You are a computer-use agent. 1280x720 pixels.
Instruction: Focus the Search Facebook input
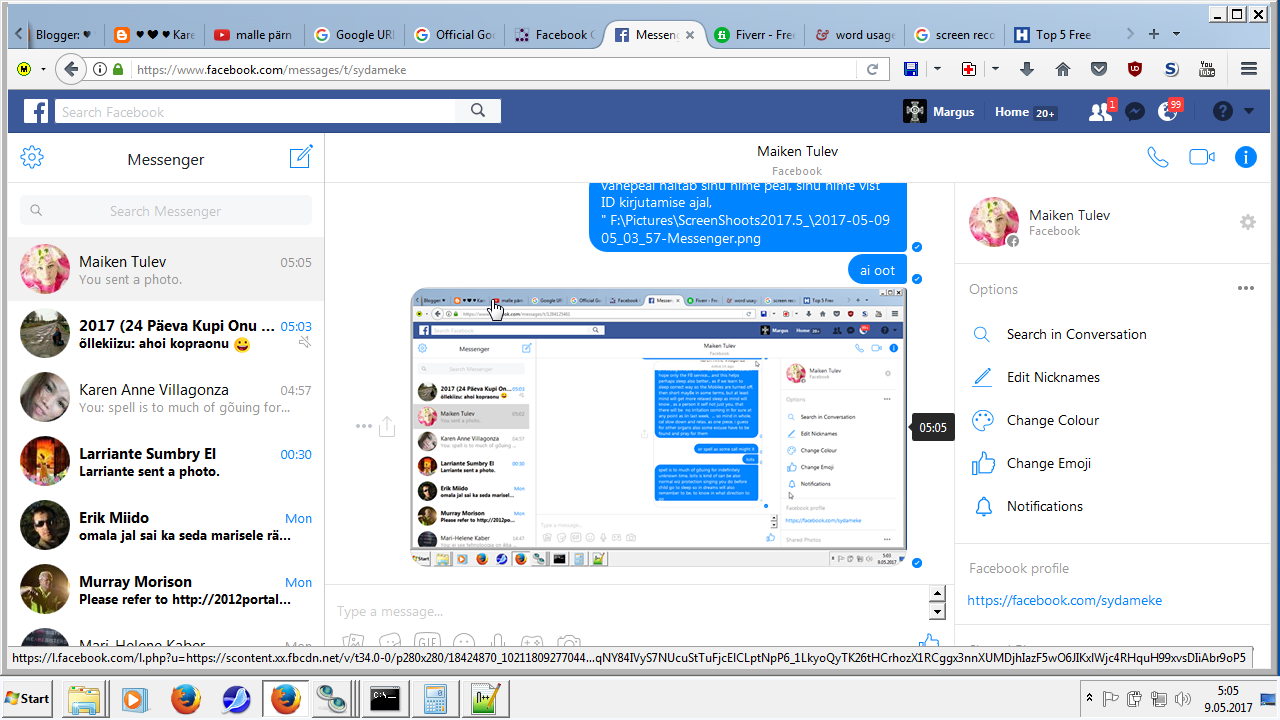(x=256, y=111)
